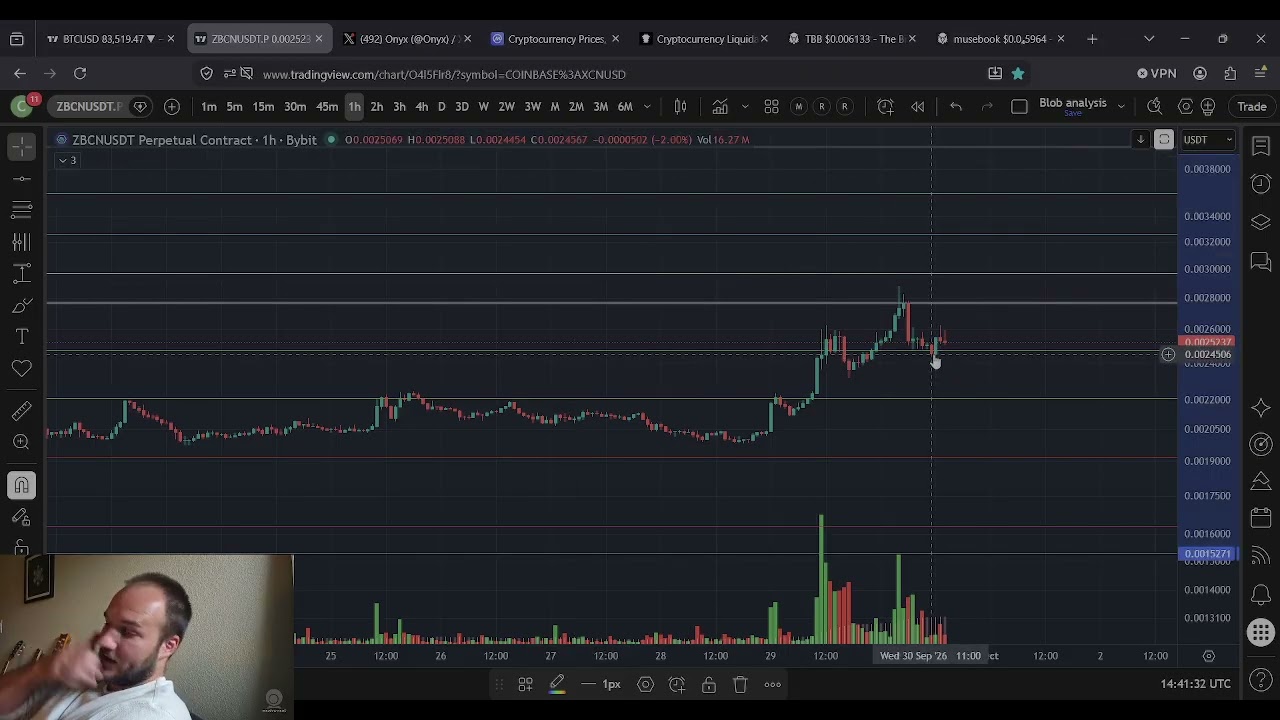Switch to the BTCUSD browser tab

(111, 39)
